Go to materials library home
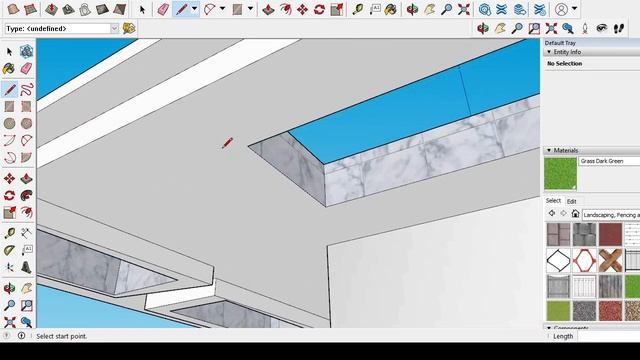Image resolution: width=640 pixels, height=360 pixels. (x=575, y=213)
